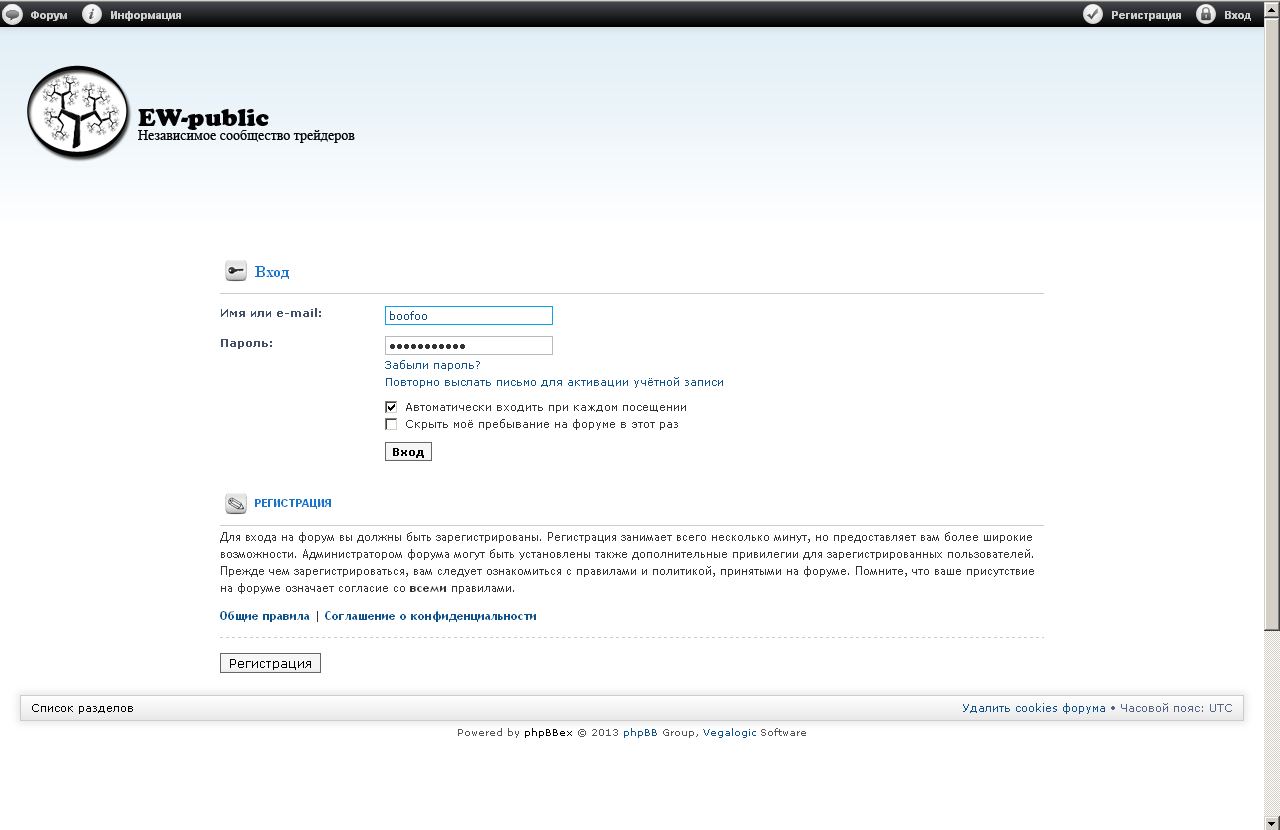The width and height of the screenshot is (1280, 830).
Task: Click the padlock login icon in top bar
Action: click(1206, 14)
